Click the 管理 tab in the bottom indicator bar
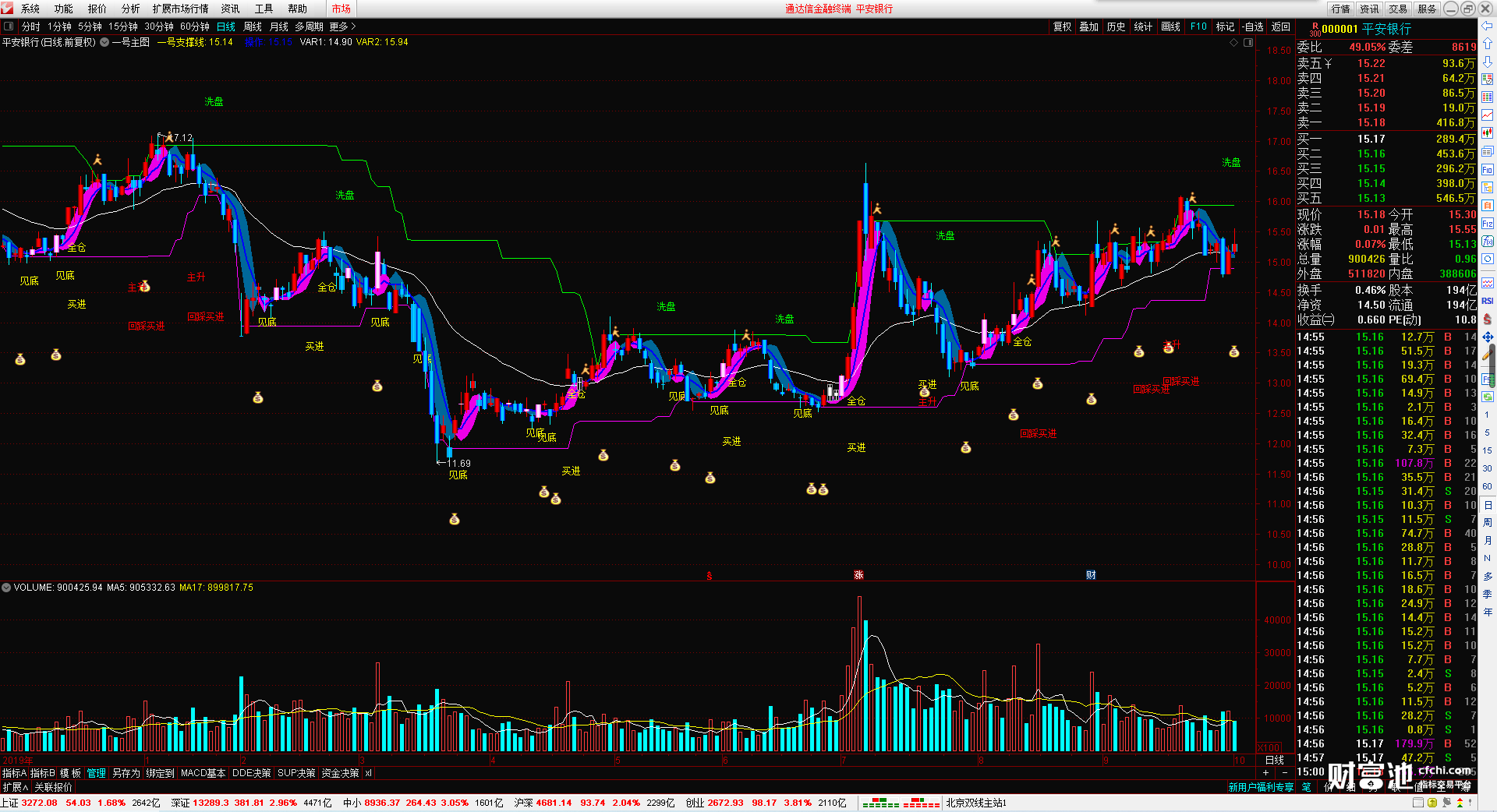Screen dimensions: 1497x812 (x=96, y=773)
